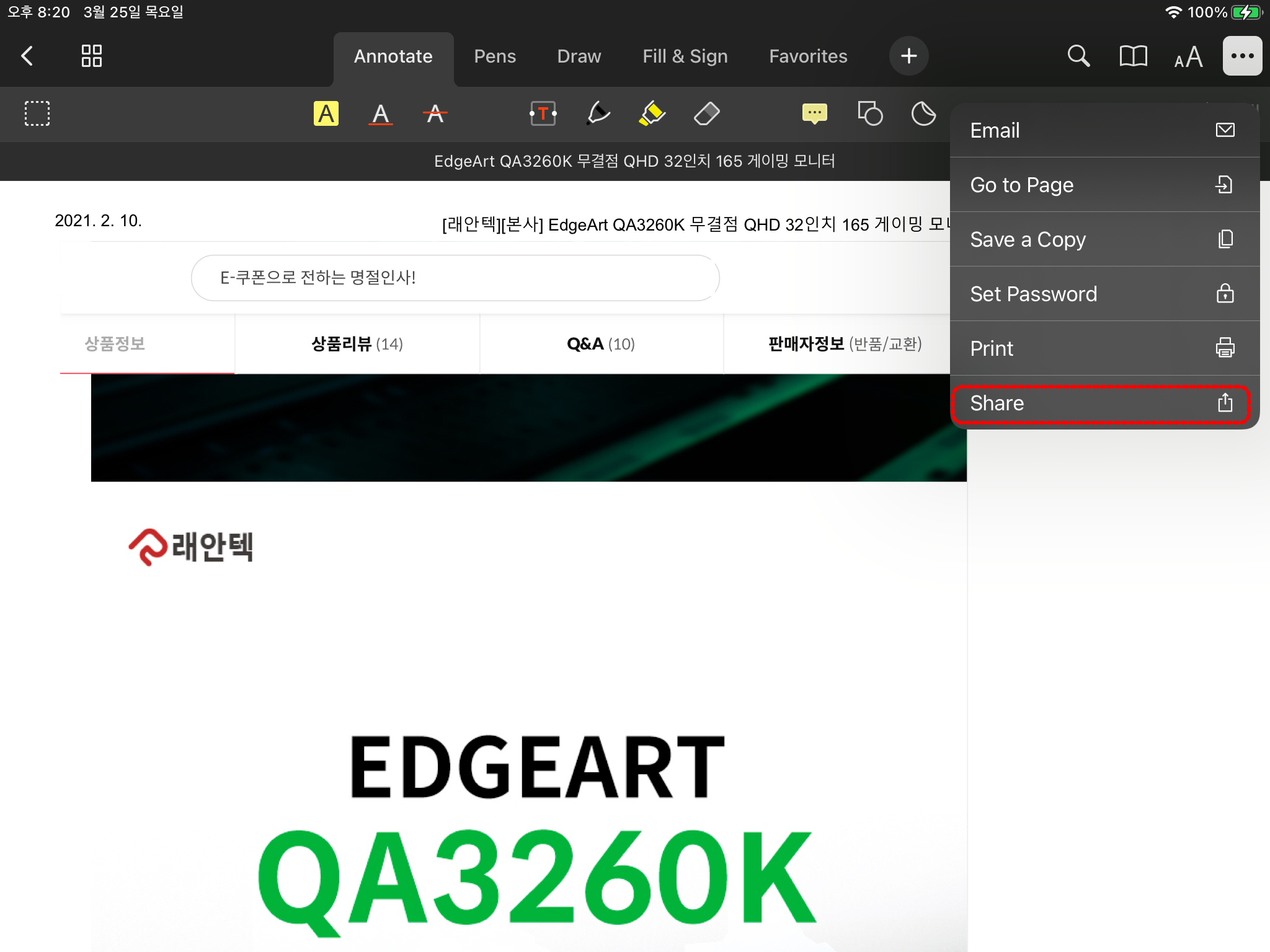Add a sticky Note comment
Image resolution: width=1270 pixels, height=952 pixels.
click(x=814, y=114)
